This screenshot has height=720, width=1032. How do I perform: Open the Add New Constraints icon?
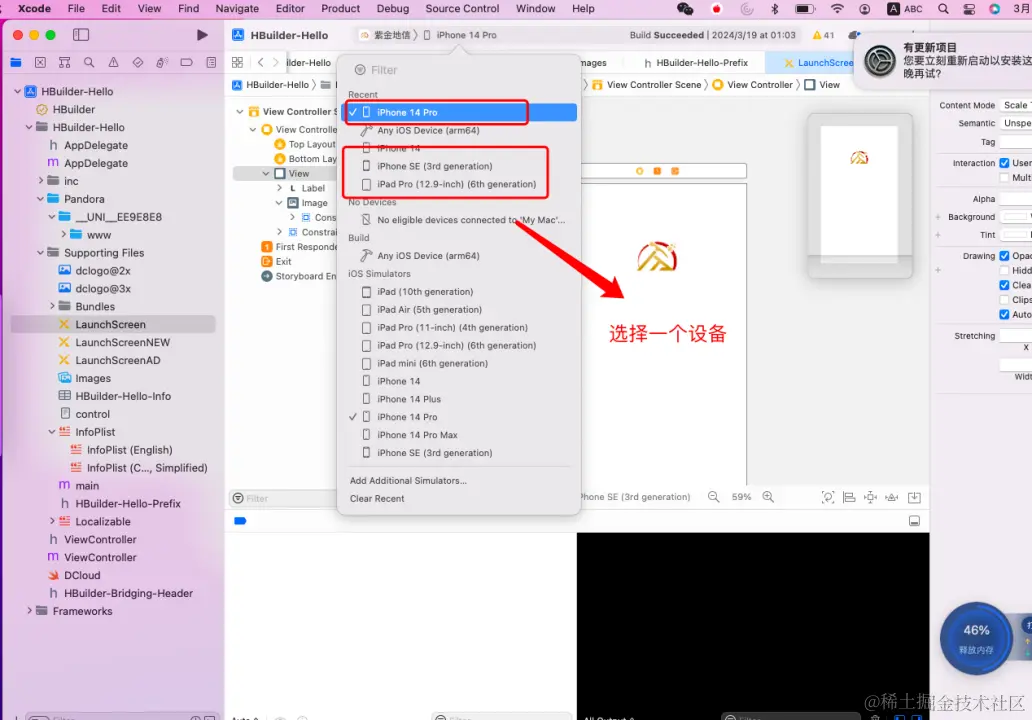[x=870, y=498]
